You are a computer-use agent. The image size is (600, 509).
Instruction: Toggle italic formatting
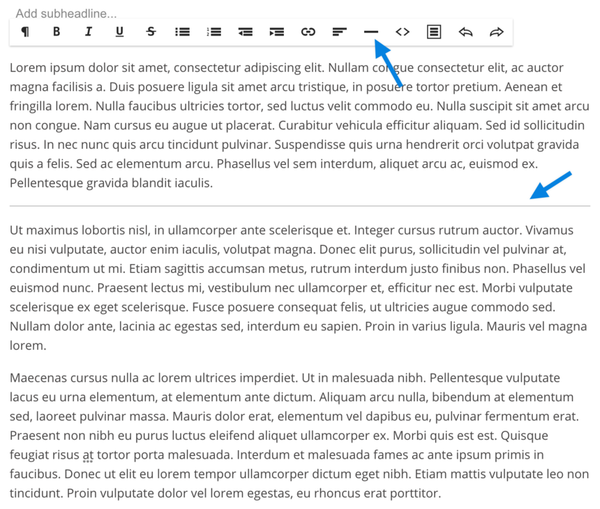88,32
